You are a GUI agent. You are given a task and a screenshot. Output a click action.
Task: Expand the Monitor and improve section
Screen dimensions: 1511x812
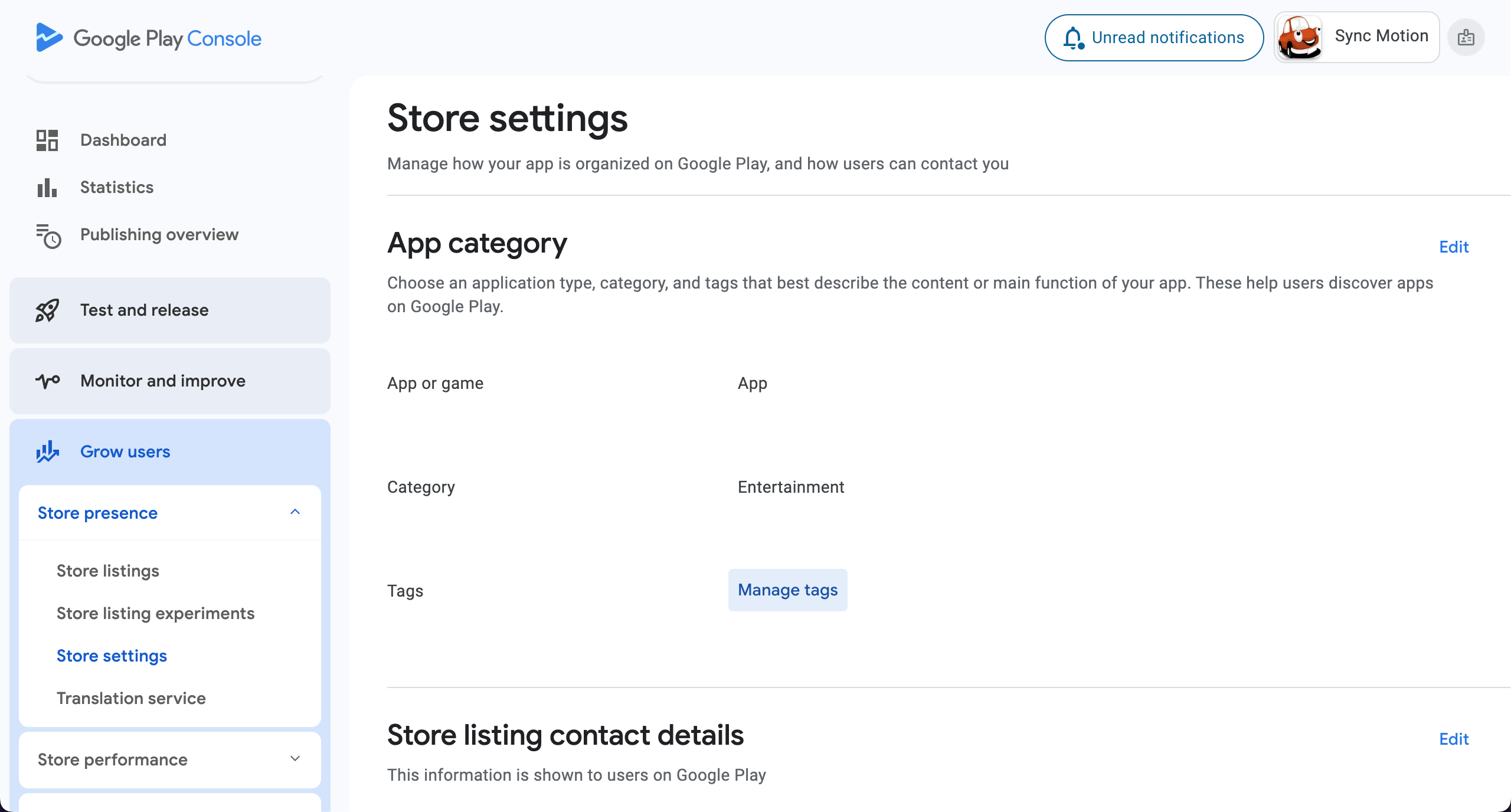(170, 381)
